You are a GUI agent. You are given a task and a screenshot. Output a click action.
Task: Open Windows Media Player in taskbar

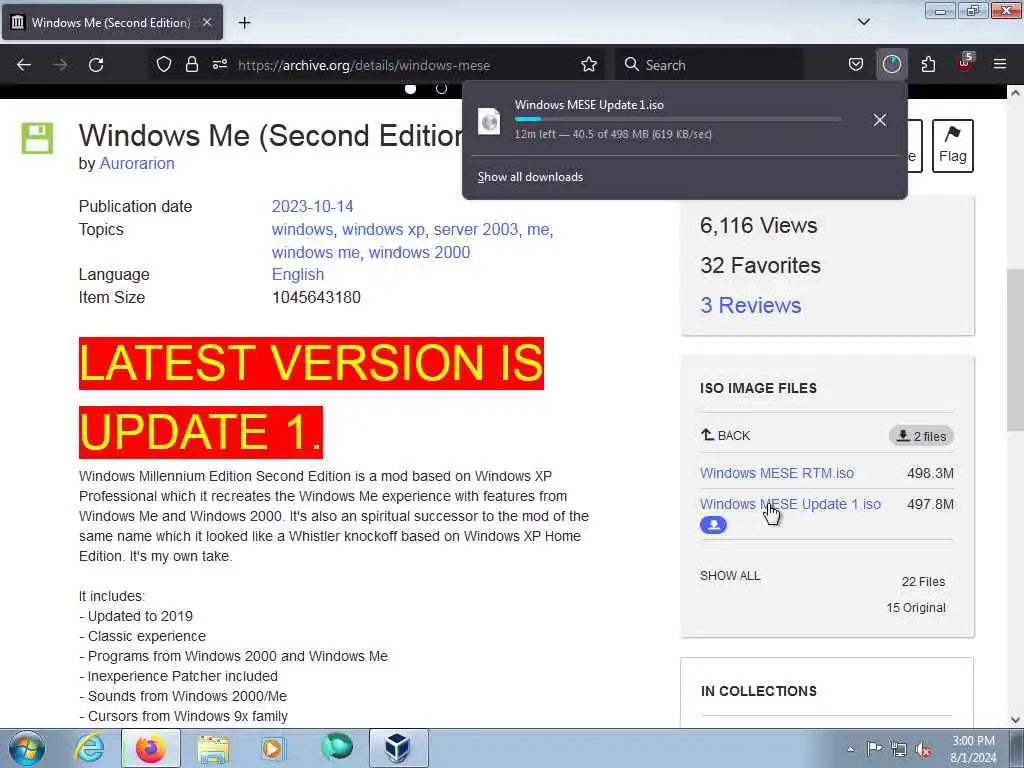[x=272, y=748]
